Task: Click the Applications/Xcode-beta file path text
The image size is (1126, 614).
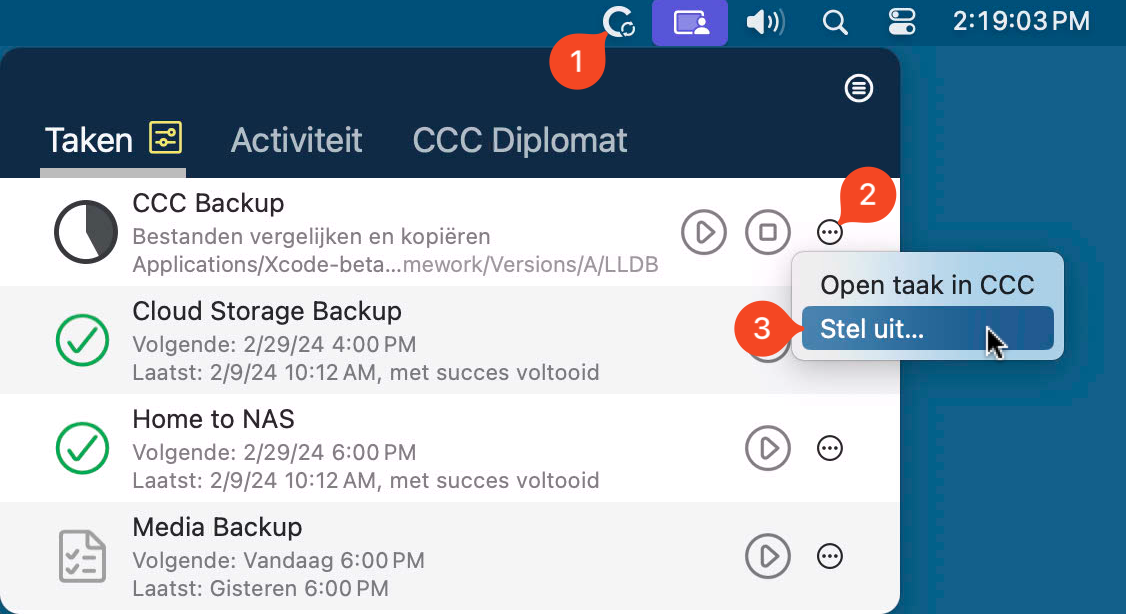Action: tap(395, 264)
